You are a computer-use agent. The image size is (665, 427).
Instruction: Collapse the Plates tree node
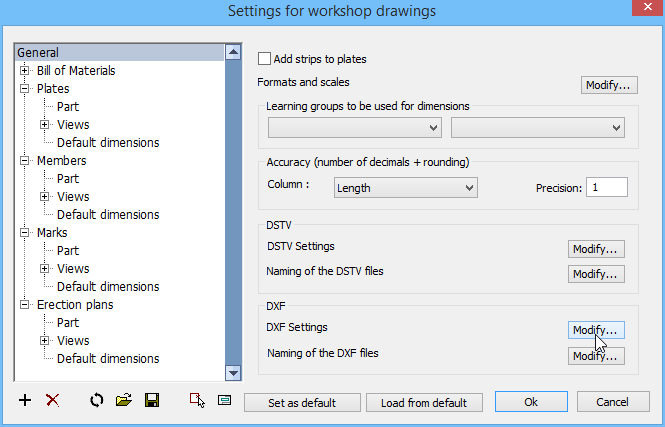25,89
